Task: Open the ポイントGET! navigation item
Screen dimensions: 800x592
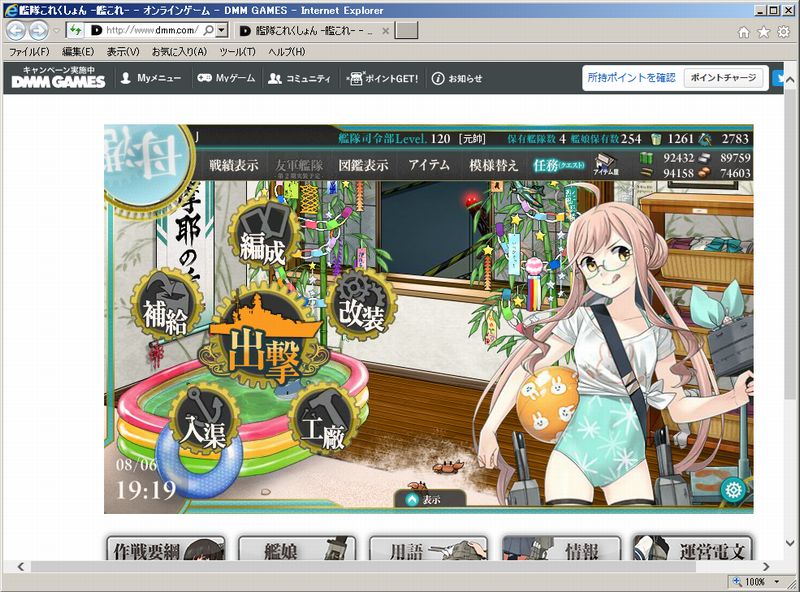Action: point(383,78)
